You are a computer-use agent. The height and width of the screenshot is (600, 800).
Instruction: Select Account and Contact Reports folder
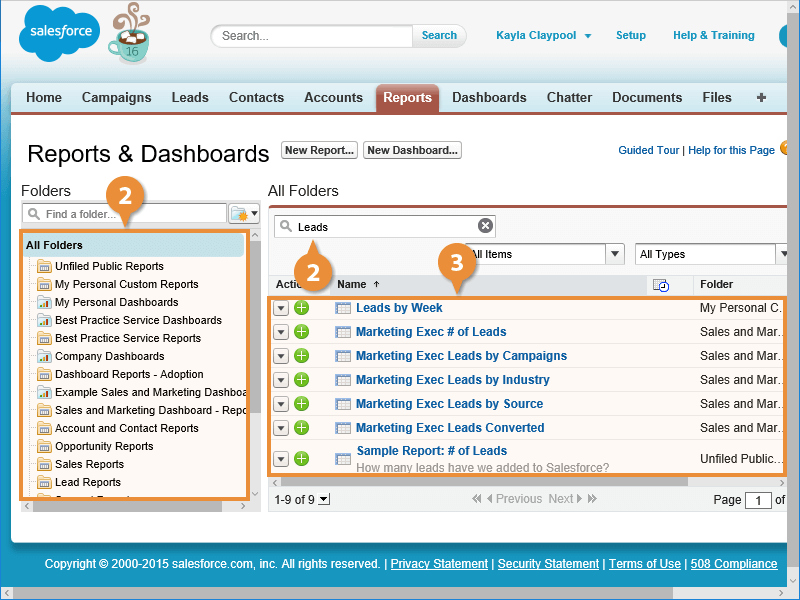tap(127, 428)
